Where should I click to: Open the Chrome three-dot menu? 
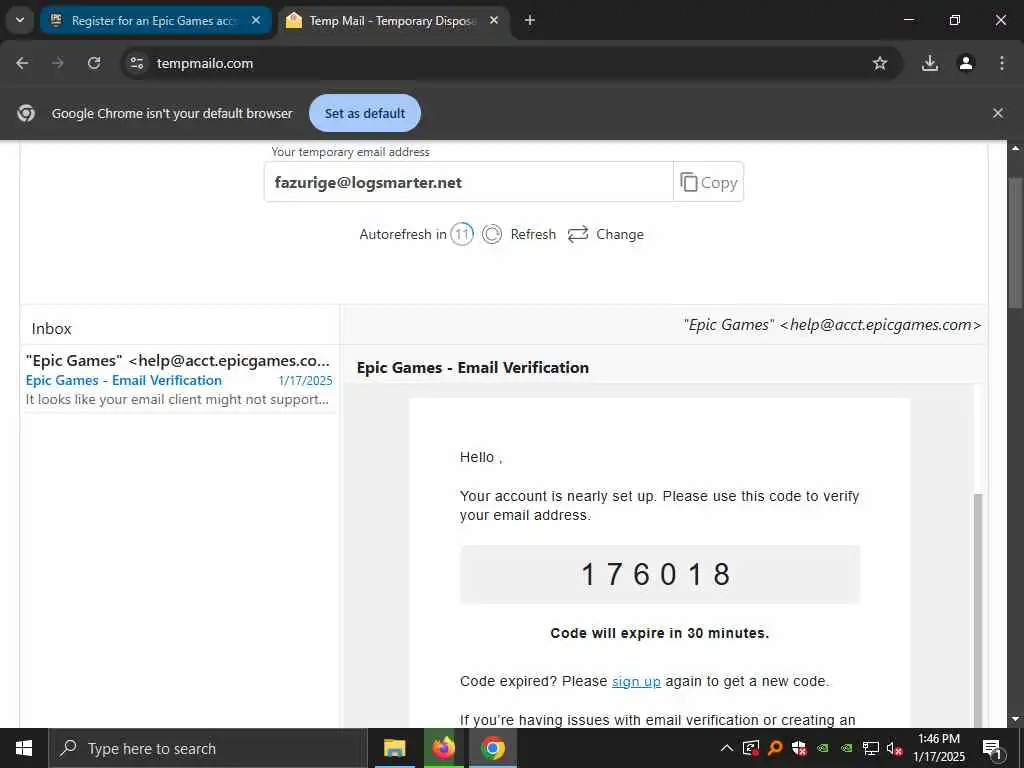coord(1002,63)
